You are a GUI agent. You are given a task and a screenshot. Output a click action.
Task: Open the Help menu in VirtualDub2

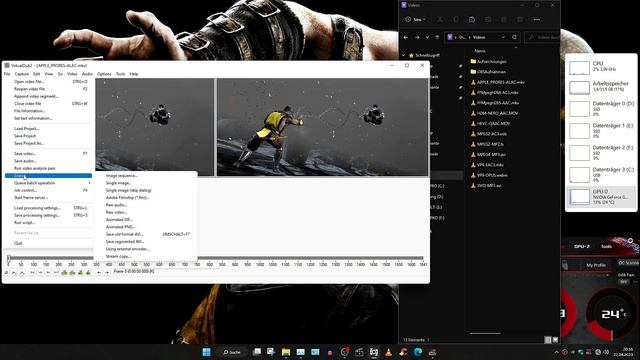pos(134,74)
